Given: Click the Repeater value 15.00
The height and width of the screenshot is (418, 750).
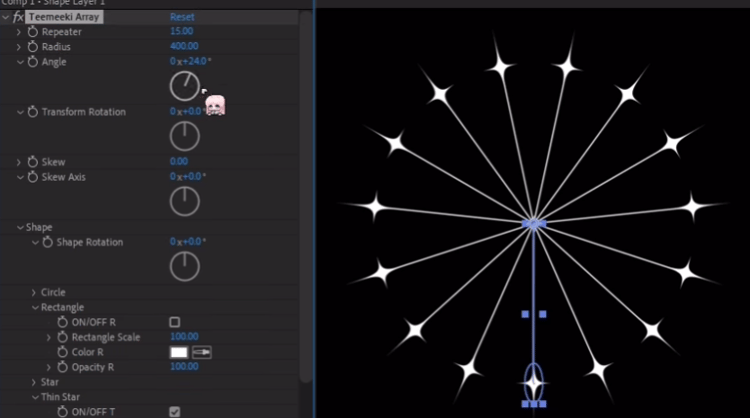Looking at the screenshot, I should (x=182, y=32).
